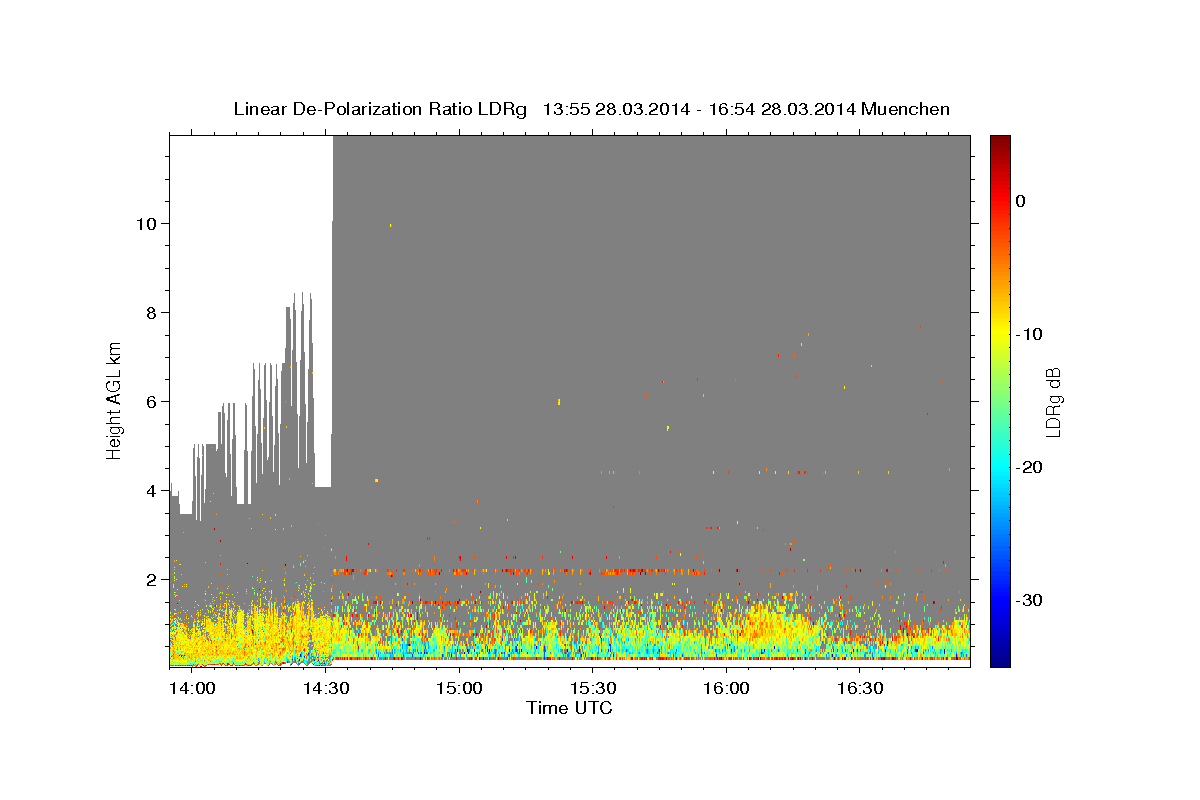The image size is (1200, 800).
Task: Click the height tick label 6
Action: [x=152, y=401]
